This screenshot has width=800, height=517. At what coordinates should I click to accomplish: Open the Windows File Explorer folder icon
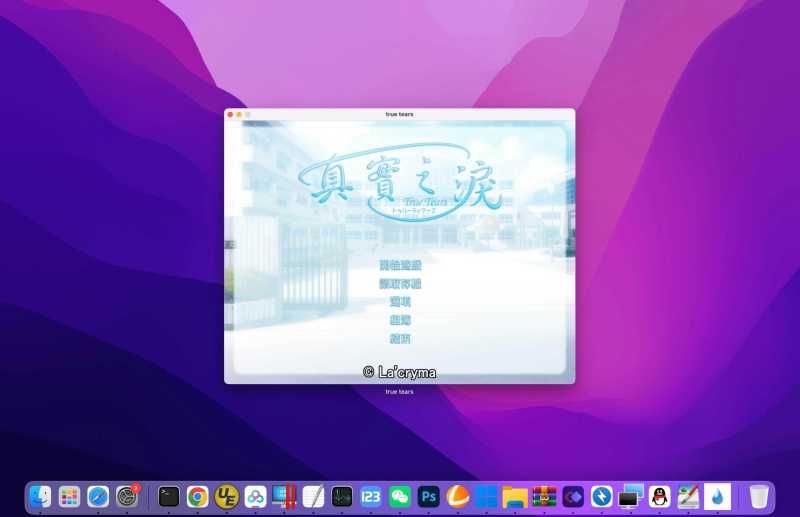[515, 497]
